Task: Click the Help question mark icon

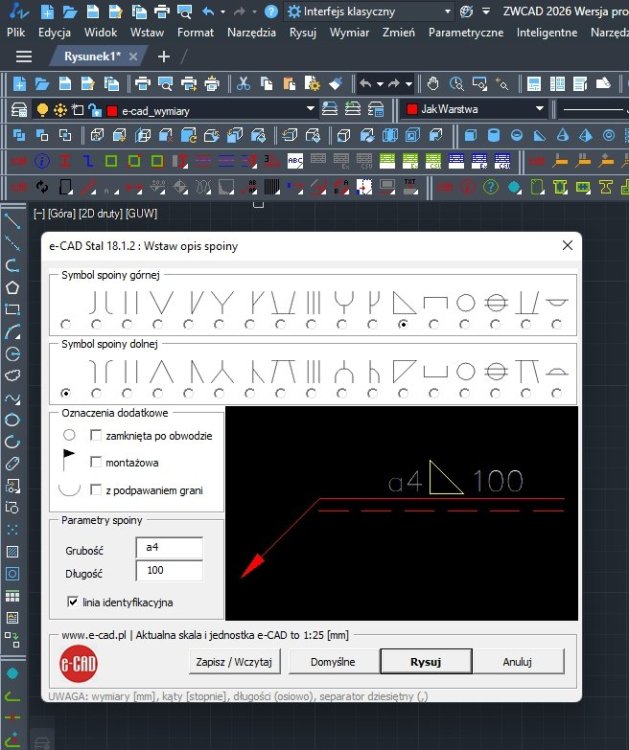Action: pos(271,11)
